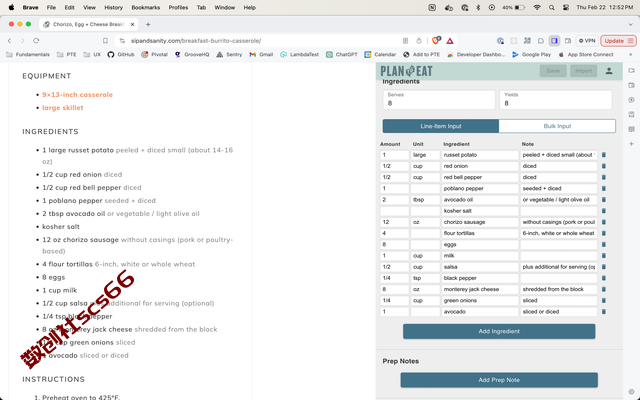The width and height of the screenshot is (640, 400).
Task: Open the File menu
Action: point(51,7)
